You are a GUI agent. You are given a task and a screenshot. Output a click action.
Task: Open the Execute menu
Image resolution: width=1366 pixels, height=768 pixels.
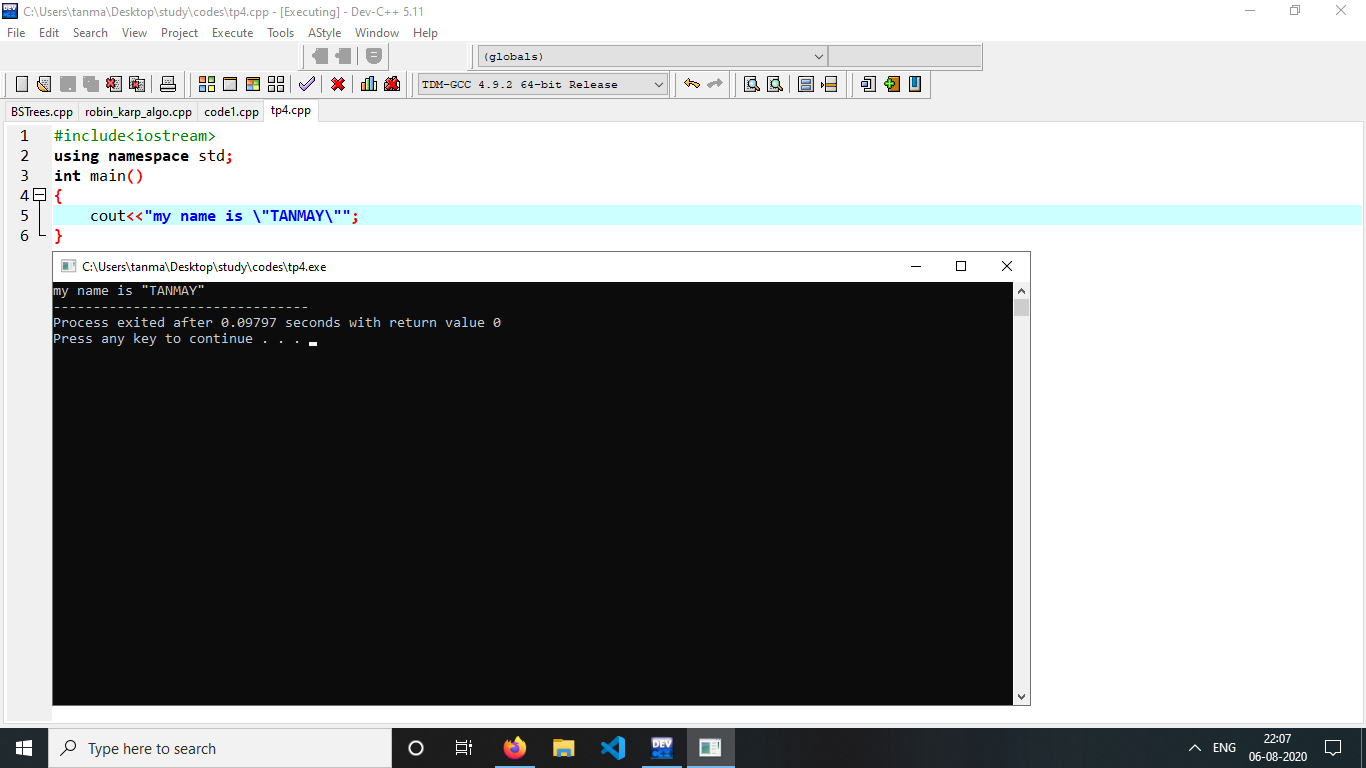coord(232,33)
